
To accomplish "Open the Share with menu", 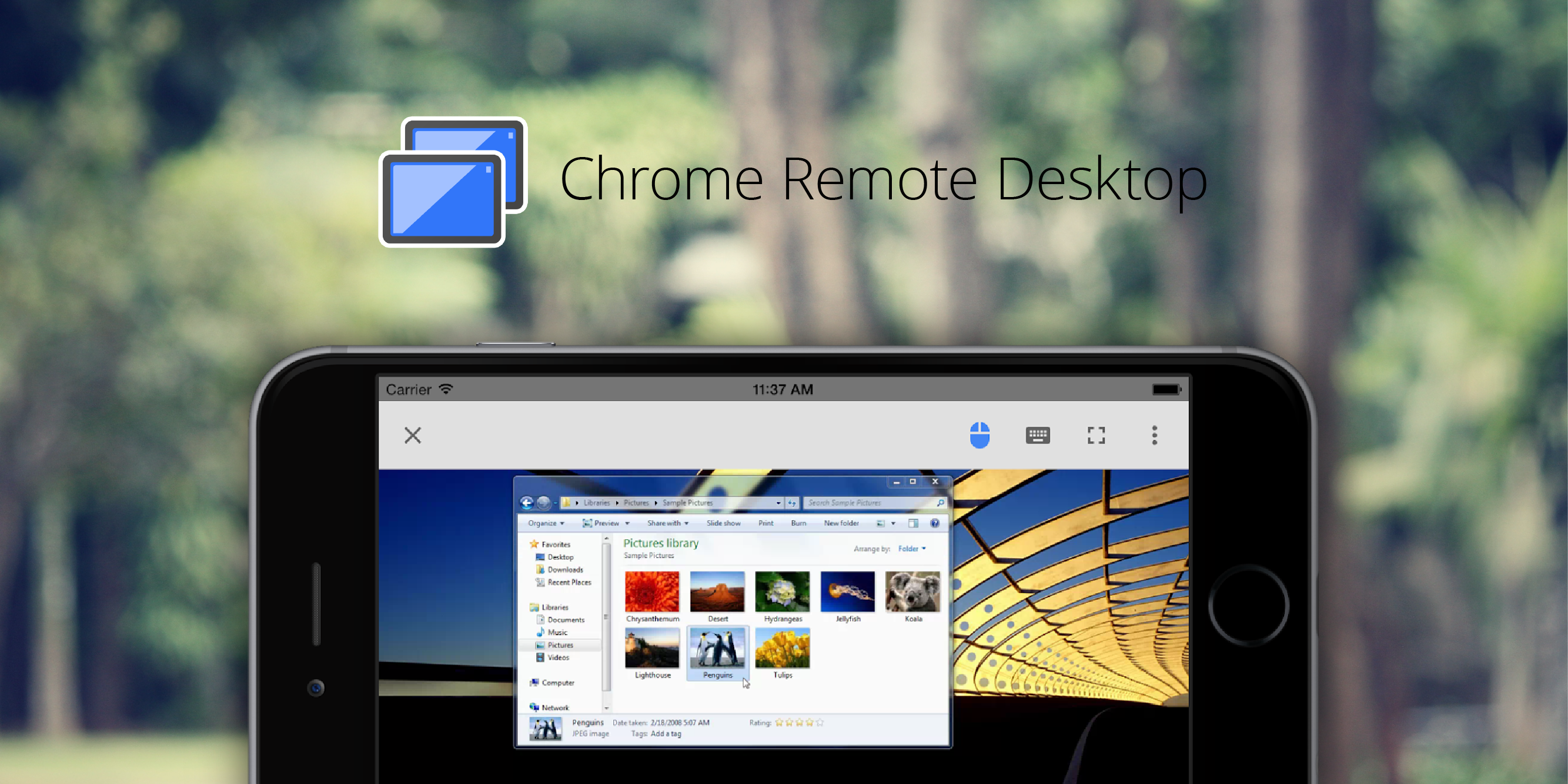I will (x=668, y=523).
